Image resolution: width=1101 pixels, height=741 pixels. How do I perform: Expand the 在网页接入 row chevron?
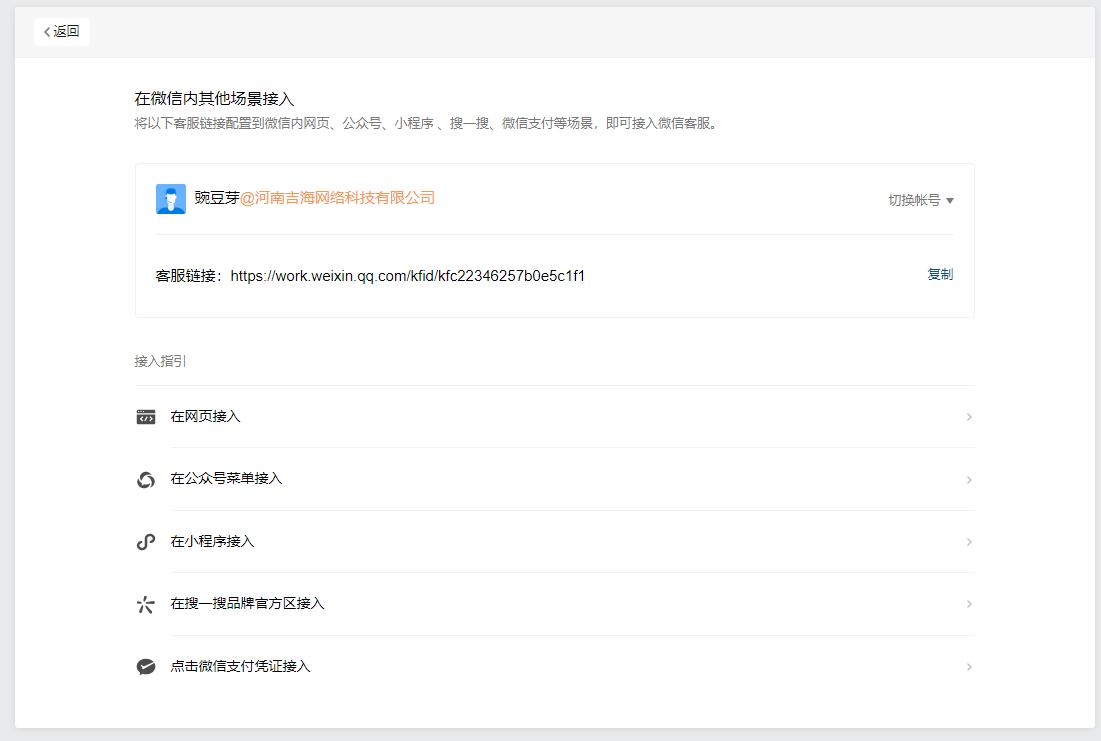click(x=967, y=417)
